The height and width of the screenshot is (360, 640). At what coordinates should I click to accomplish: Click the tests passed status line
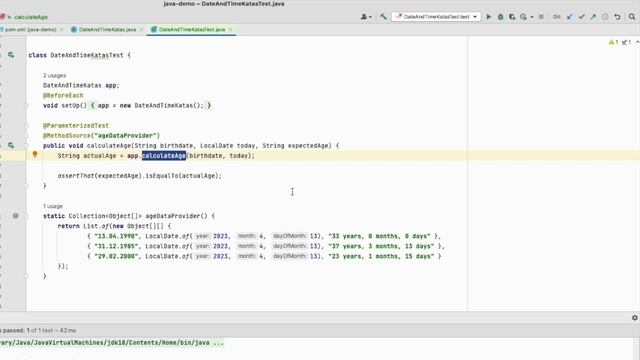click(38, 330)
